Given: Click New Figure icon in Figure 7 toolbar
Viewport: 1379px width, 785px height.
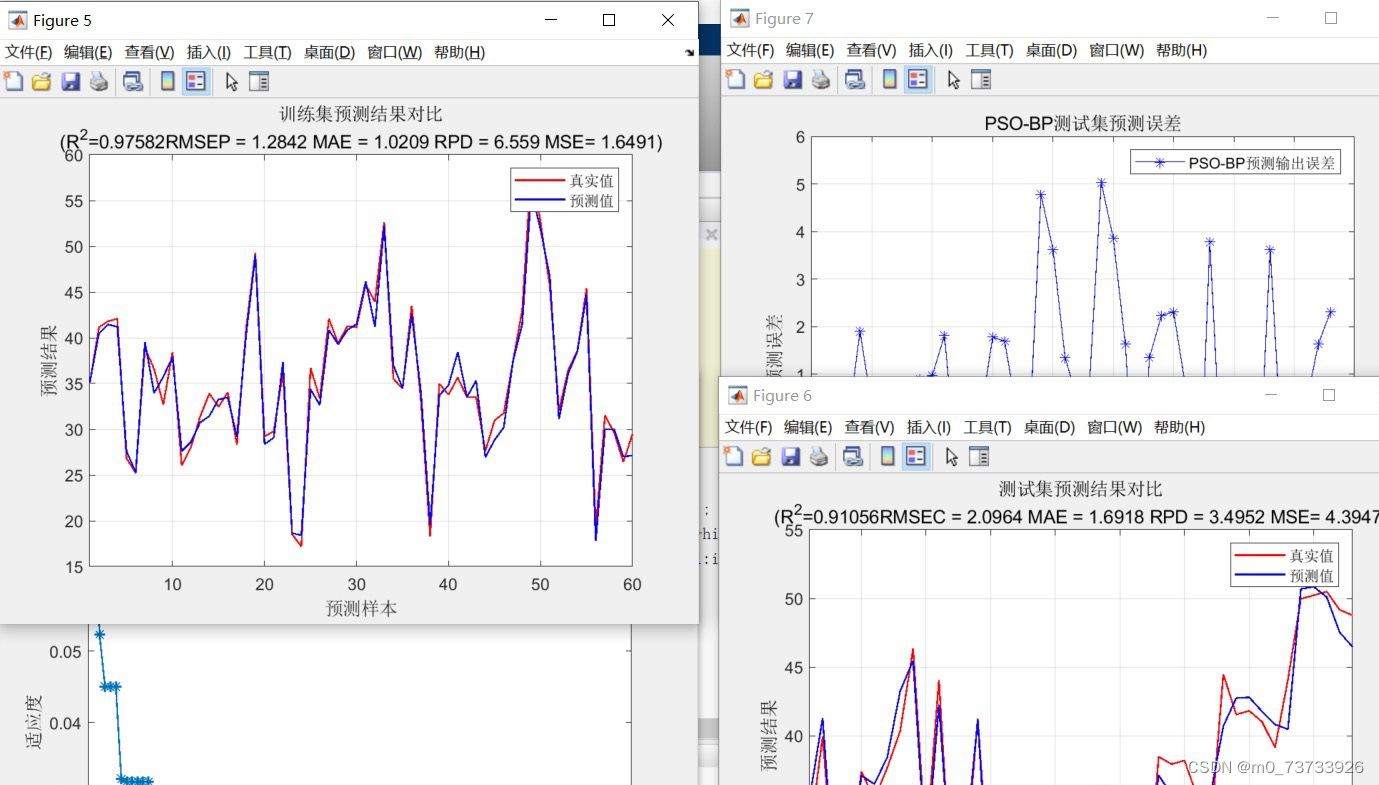Looking at the screenshot, I should [735, 79].
